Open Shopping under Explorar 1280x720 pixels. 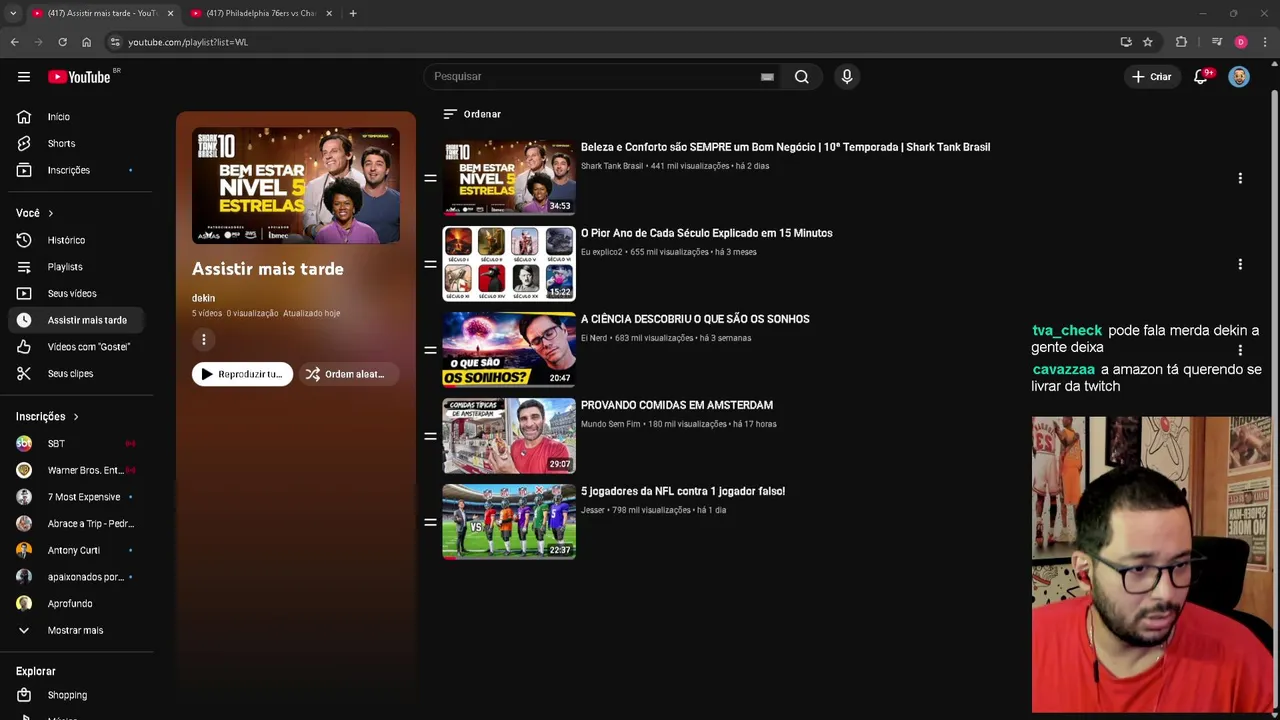click(x=77, y=695)
